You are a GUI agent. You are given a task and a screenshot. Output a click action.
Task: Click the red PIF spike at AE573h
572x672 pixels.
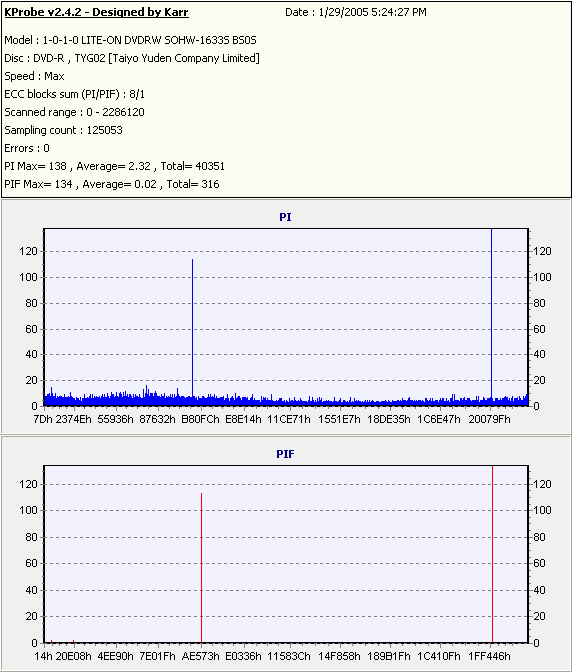coord(201,568)
